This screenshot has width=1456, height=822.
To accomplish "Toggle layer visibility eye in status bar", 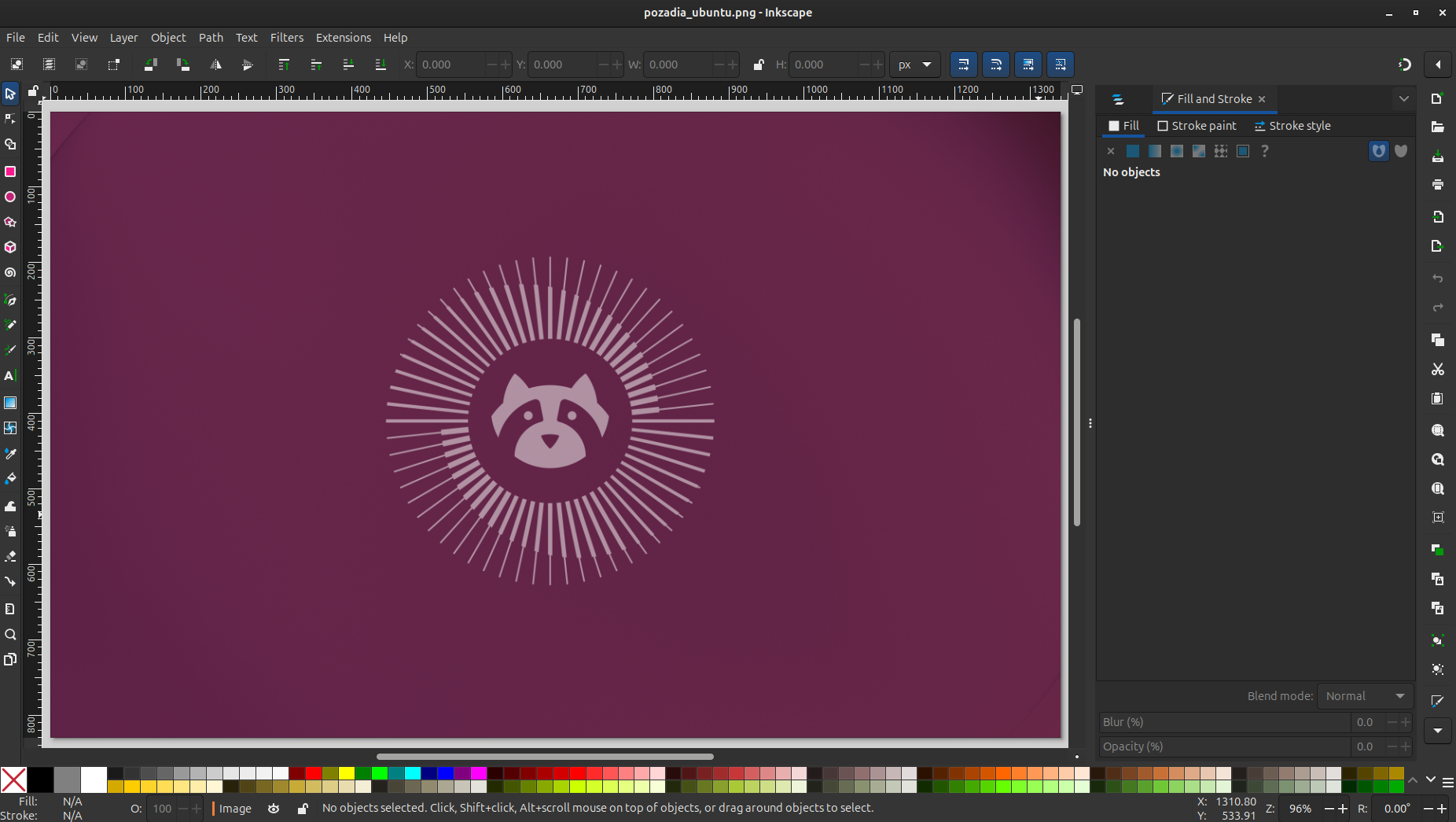I will (x=274, y=809).
